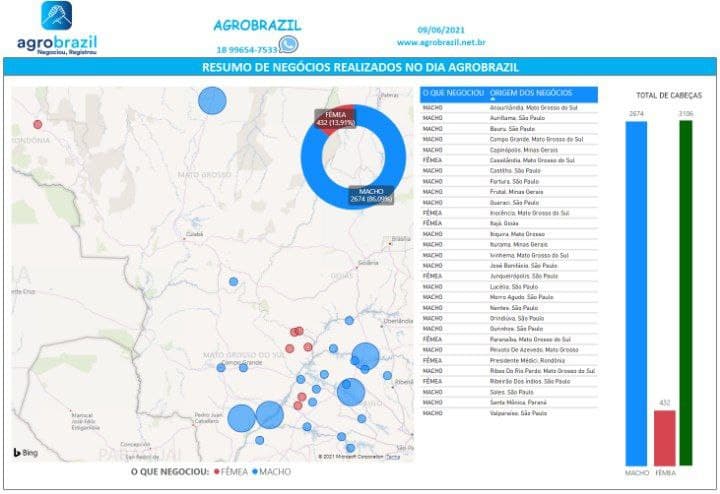This screenshot has height=494, width=720.
Task: Open the map Terms link
Action: pos(393,457)
